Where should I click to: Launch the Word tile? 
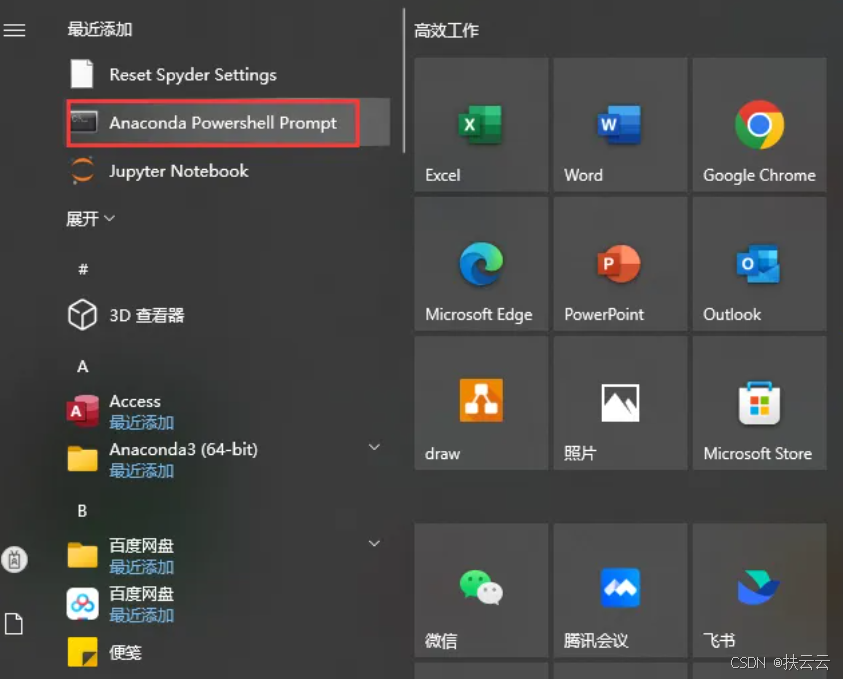tap(620, 124)
